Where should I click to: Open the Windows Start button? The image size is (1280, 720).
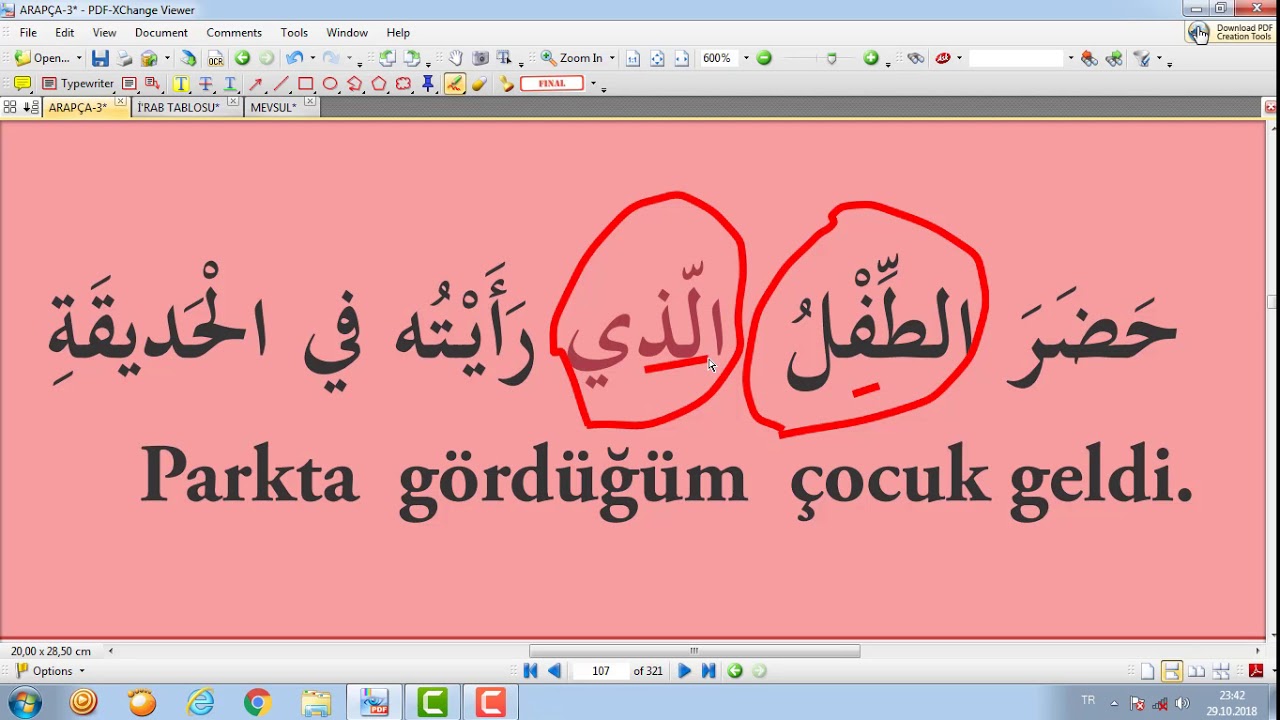[24, 702]
